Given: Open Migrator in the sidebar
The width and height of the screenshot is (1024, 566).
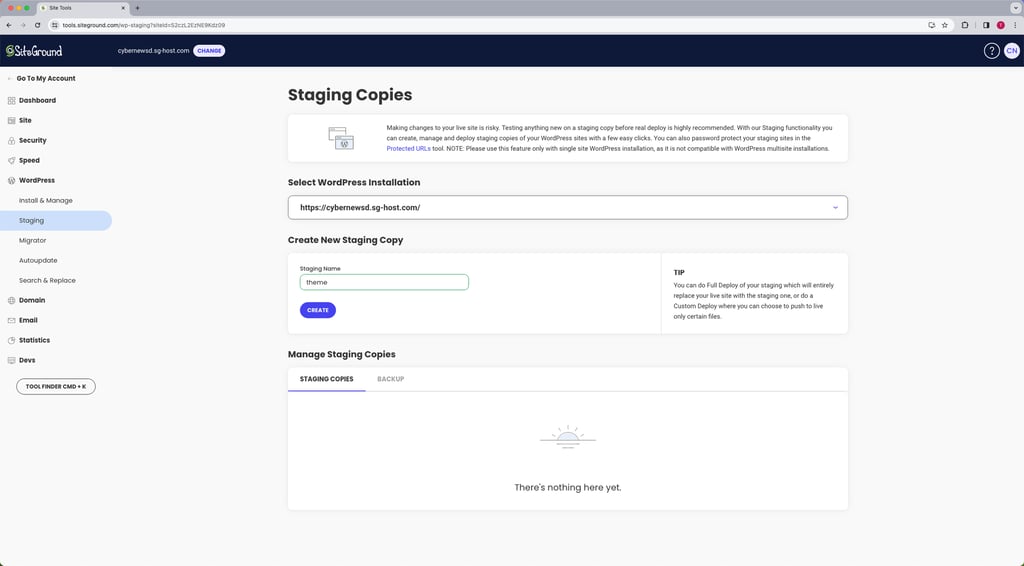Looking at the screenshot, I should coord(33,241).
